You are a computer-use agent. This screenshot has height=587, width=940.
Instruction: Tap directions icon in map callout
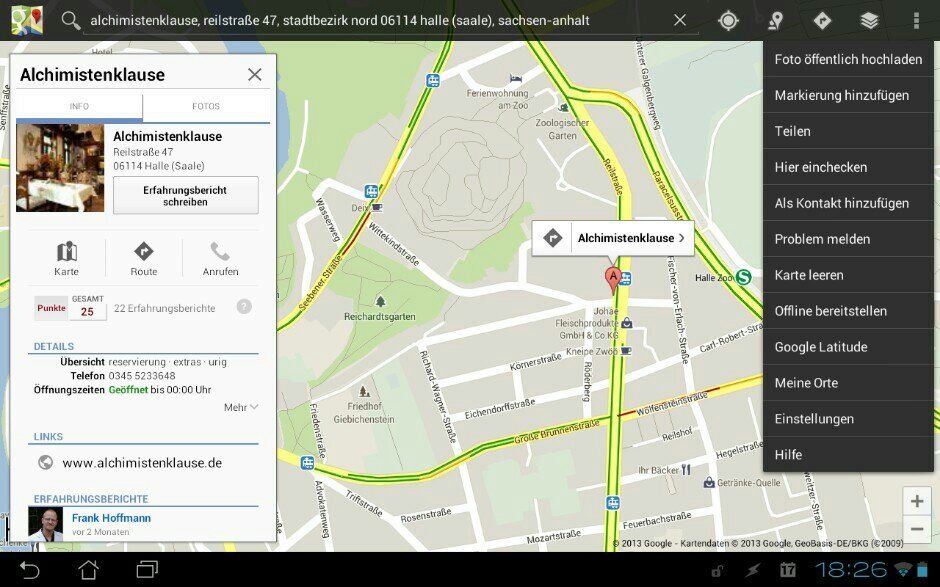point(552,238)
